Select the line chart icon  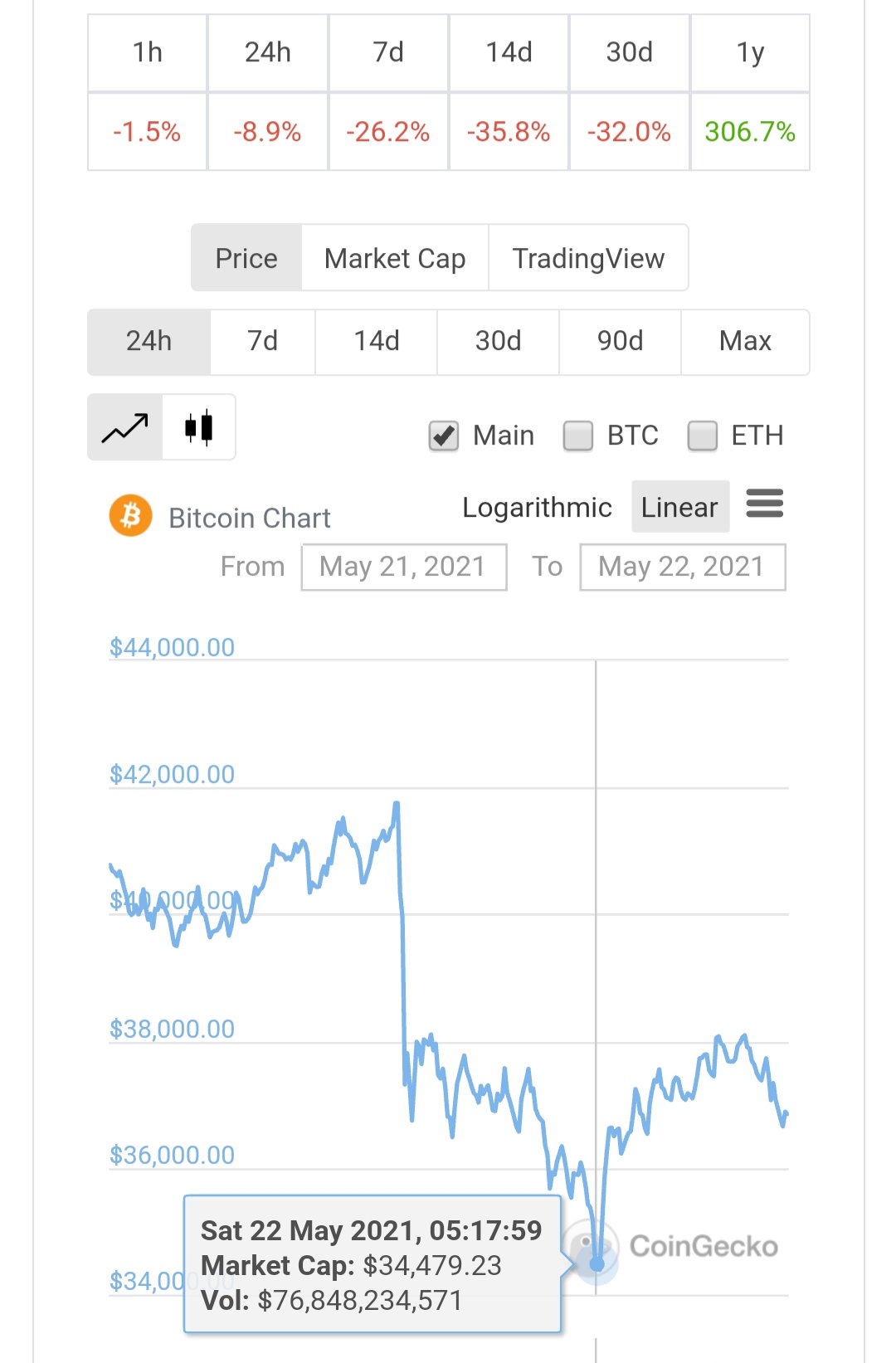(125, 427)
